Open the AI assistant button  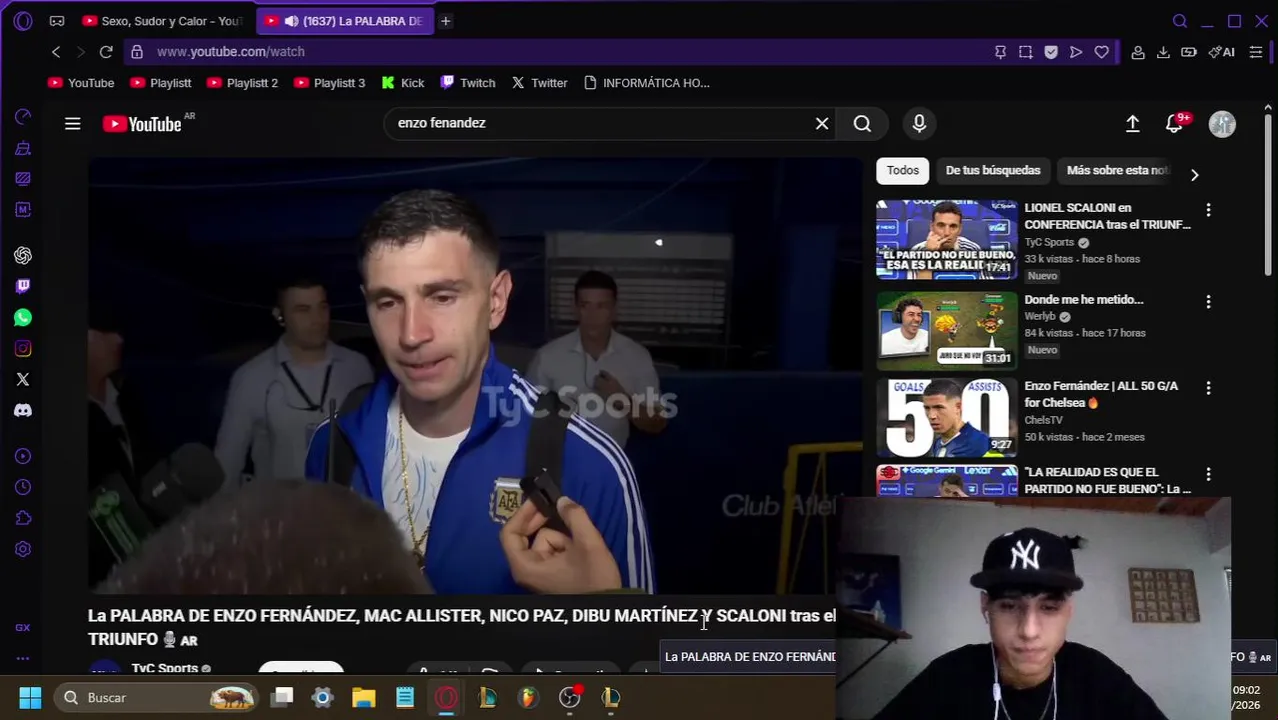pyautogui.click(x=1221, y=52)
